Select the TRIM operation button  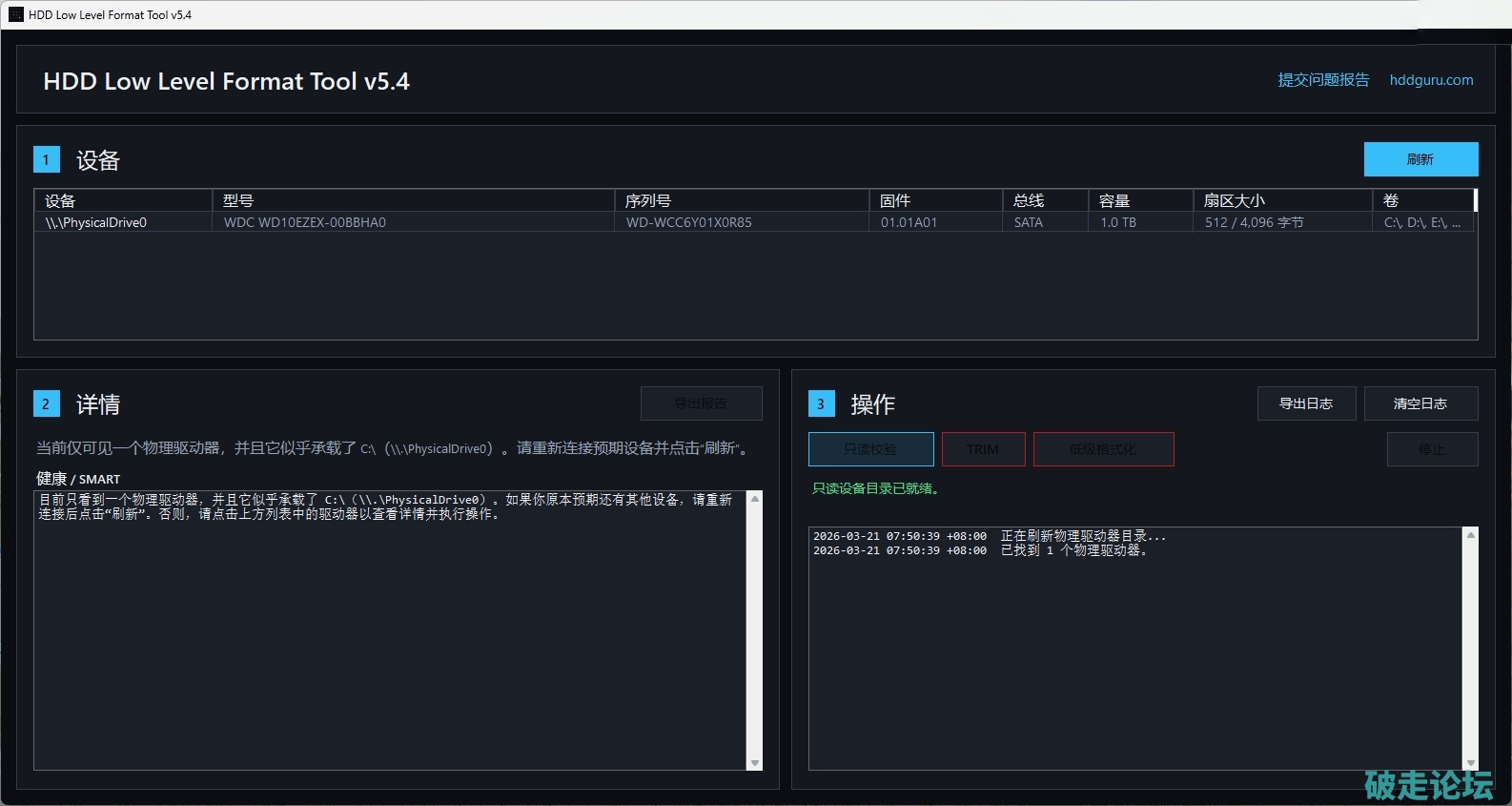983,449
